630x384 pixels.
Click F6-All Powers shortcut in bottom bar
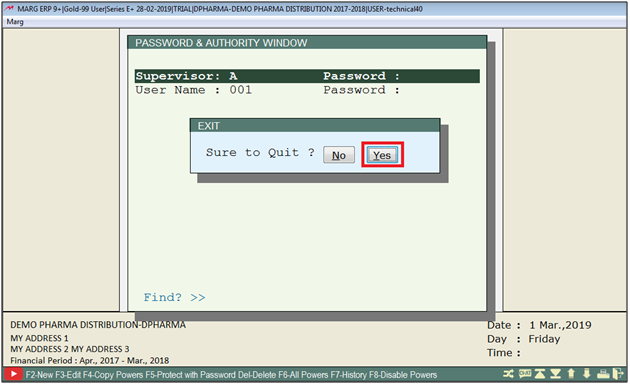tap(303, 375)
